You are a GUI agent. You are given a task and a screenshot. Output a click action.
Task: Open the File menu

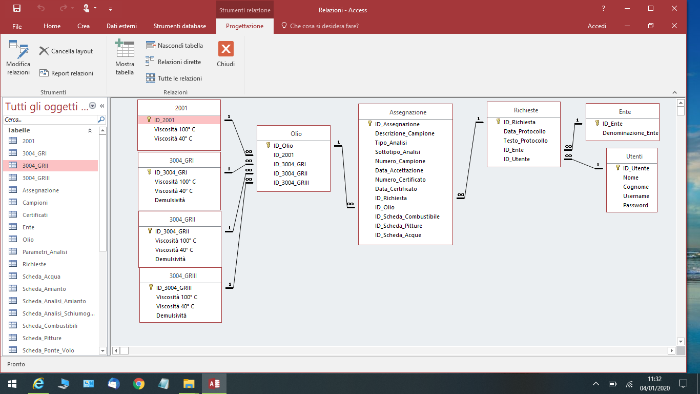(x=17, y=26)
